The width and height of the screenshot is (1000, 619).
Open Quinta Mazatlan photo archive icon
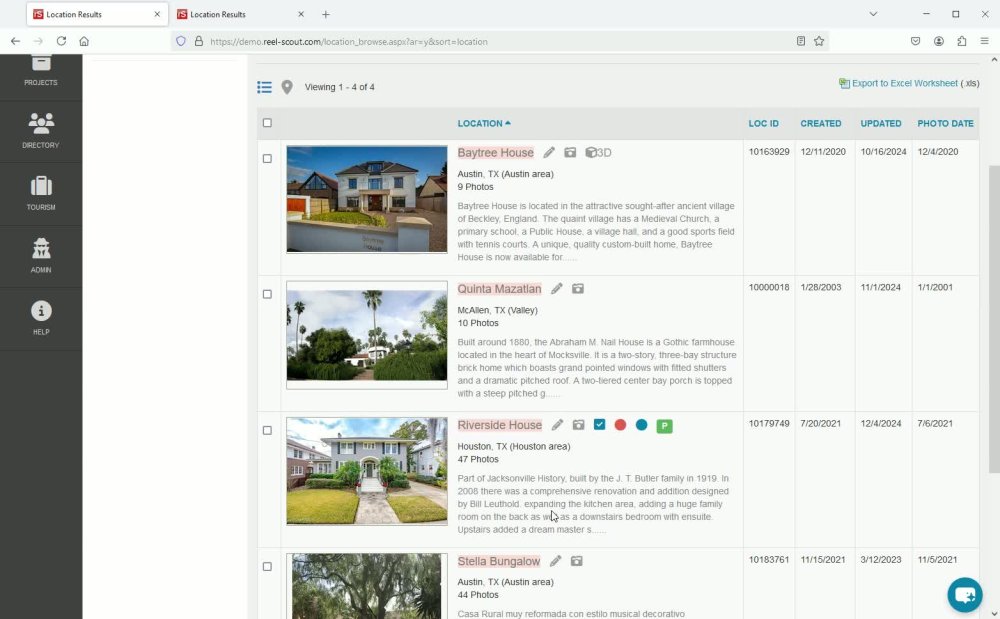[x=578, y=289]
